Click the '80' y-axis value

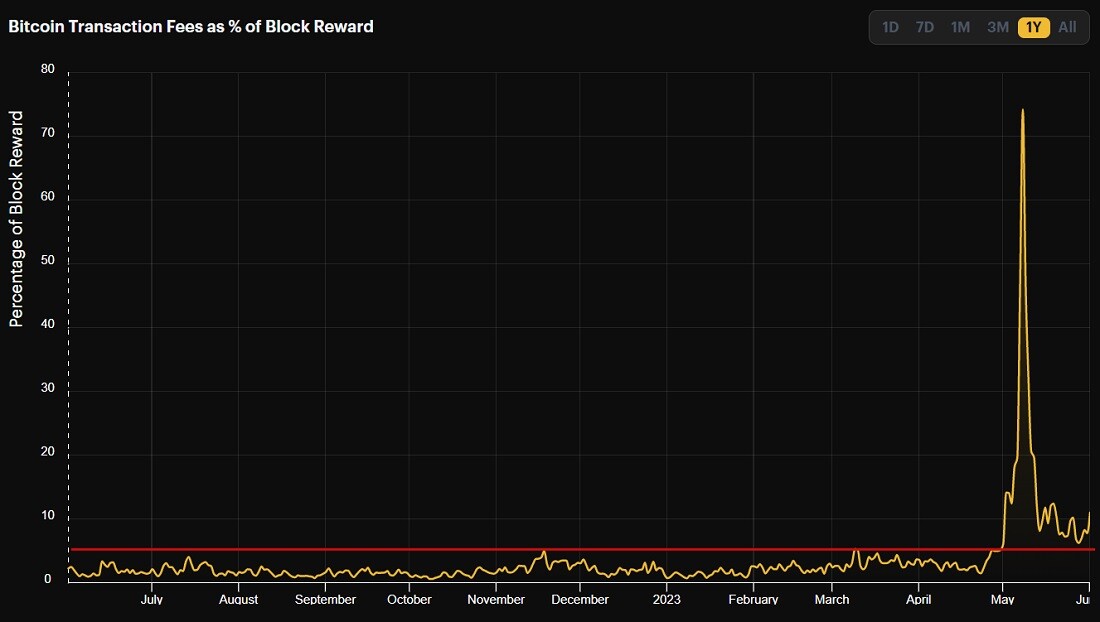[48, 69]
